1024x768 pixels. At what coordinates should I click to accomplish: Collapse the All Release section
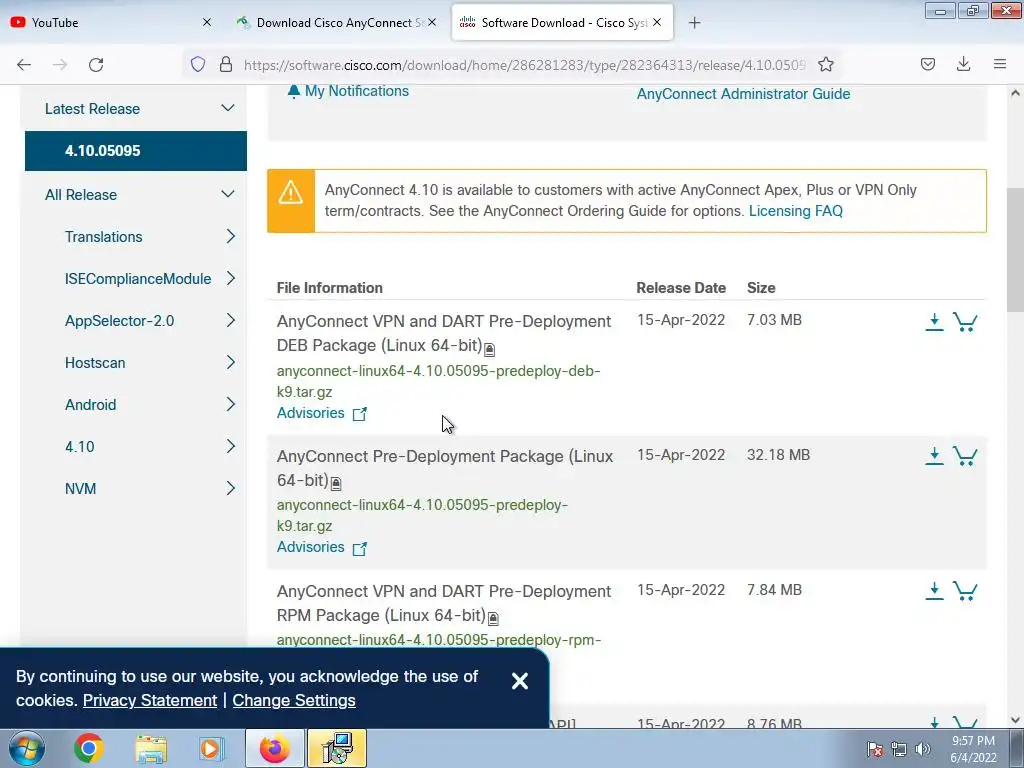(227, 194)
